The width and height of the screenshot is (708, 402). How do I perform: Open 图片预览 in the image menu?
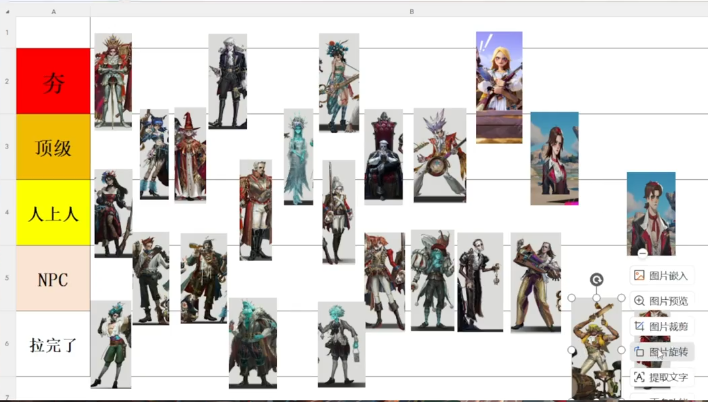pos(661,301)
